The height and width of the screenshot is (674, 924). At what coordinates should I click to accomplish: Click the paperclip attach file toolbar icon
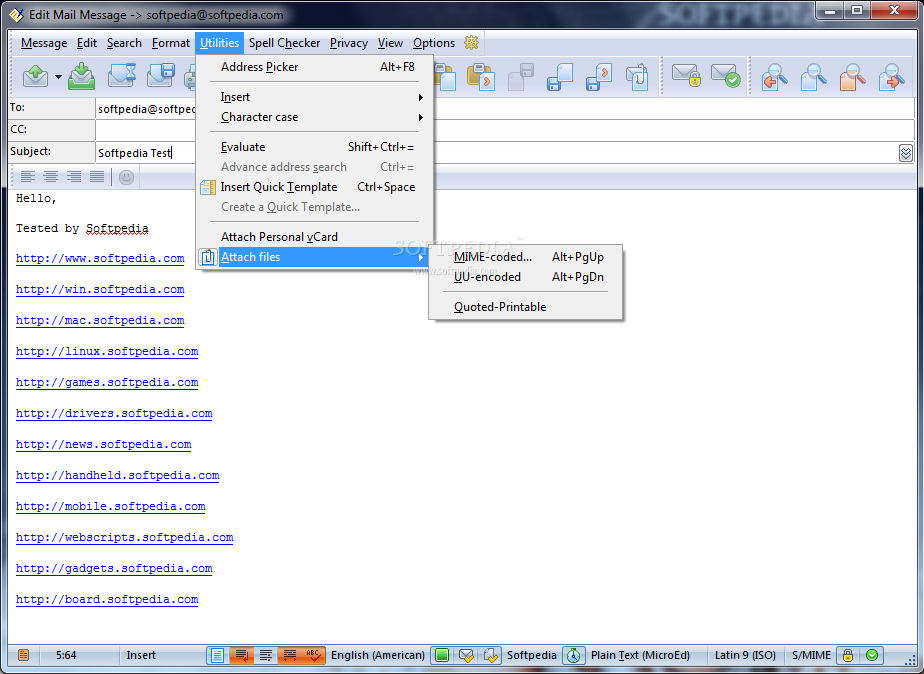638,77
